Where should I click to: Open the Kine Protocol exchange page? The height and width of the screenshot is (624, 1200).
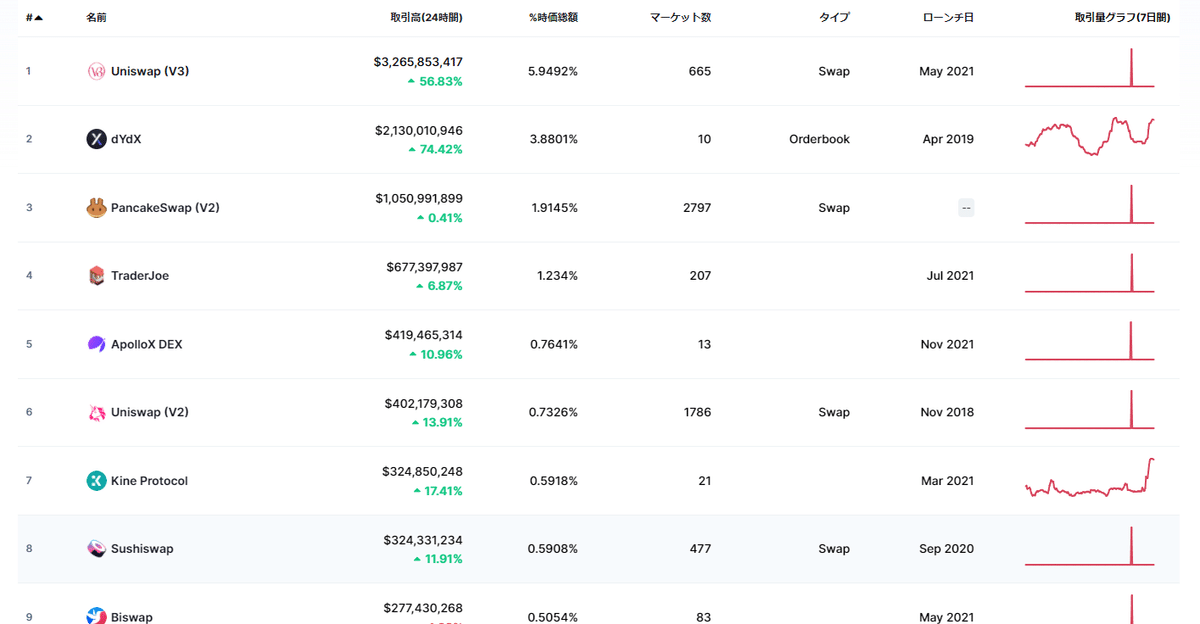(x=151, y=481)
